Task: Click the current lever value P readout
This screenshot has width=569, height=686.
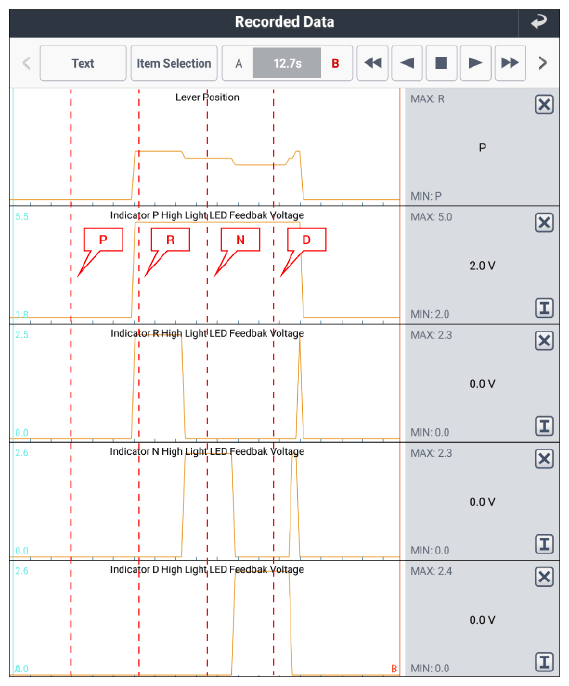Action: [482, 148]
